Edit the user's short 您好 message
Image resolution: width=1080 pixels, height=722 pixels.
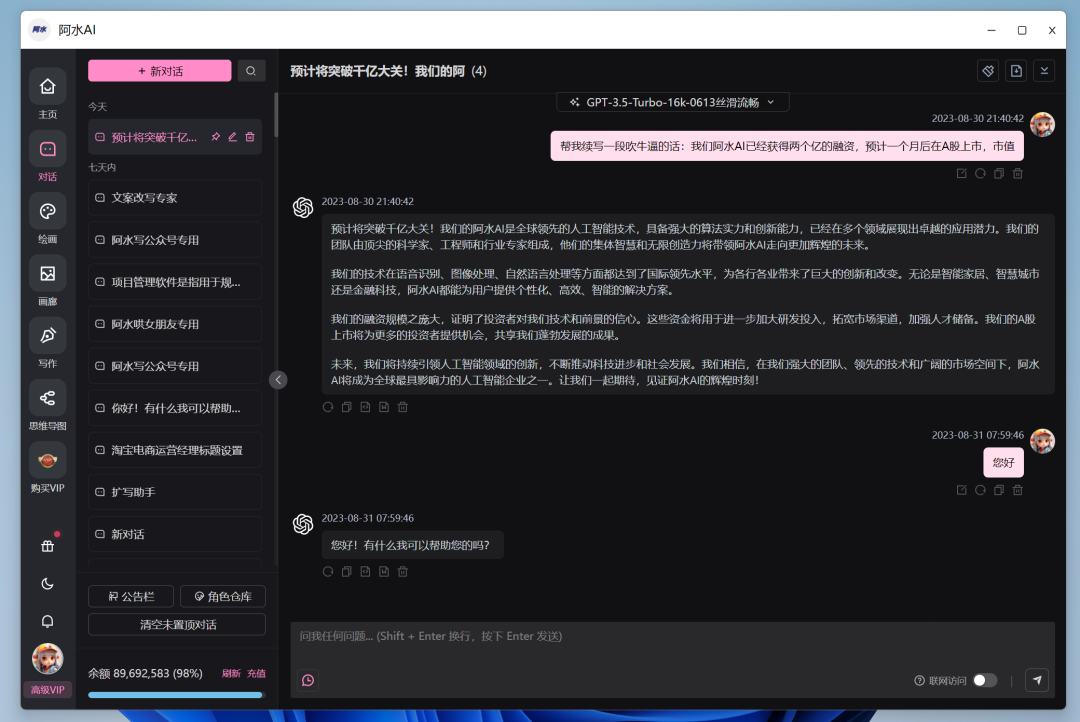[x=962, y=490]
